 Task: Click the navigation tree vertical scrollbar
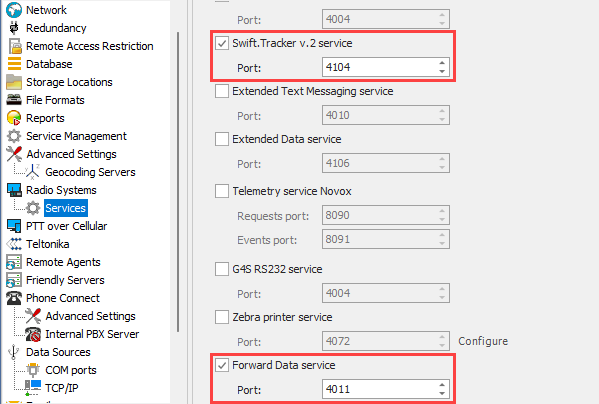(x=178, y=182)
